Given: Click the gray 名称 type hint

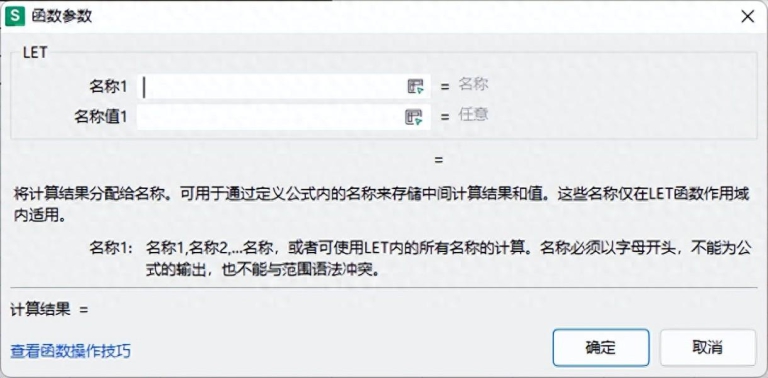Looking at the screenshot, I should (473, 85).
